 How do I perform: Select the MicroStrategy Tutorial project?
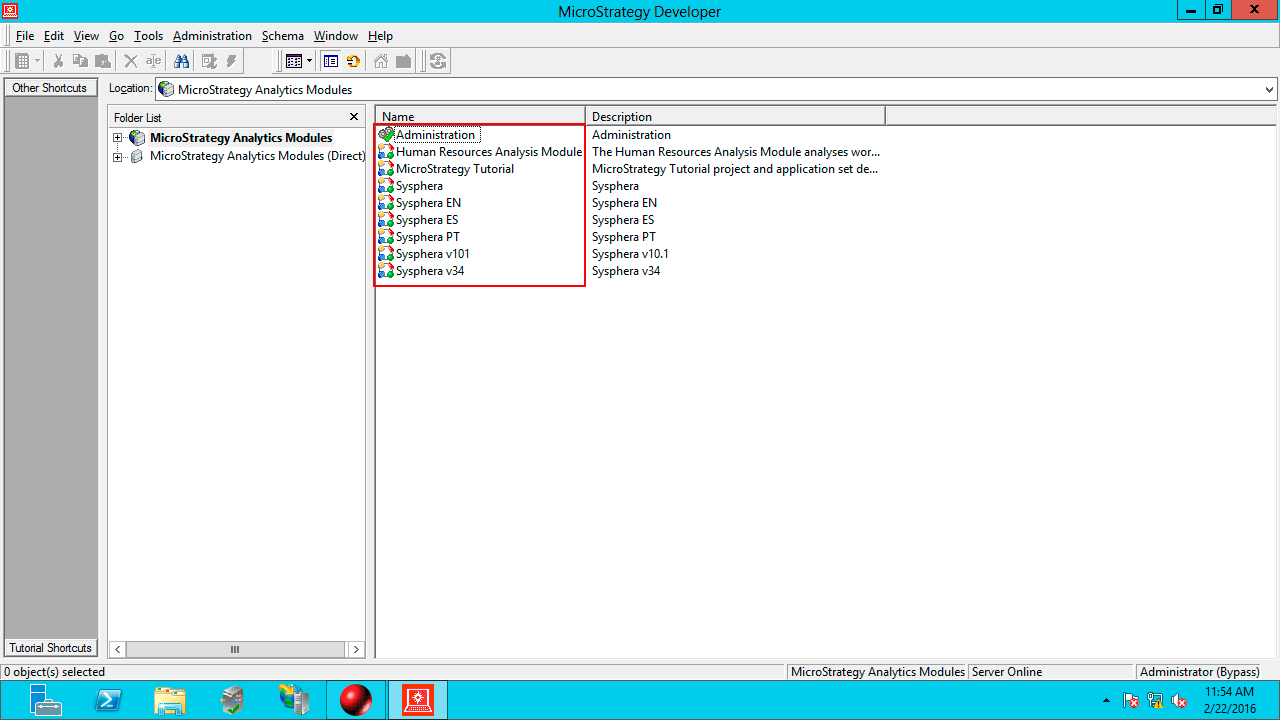click(x=446, y=169)
